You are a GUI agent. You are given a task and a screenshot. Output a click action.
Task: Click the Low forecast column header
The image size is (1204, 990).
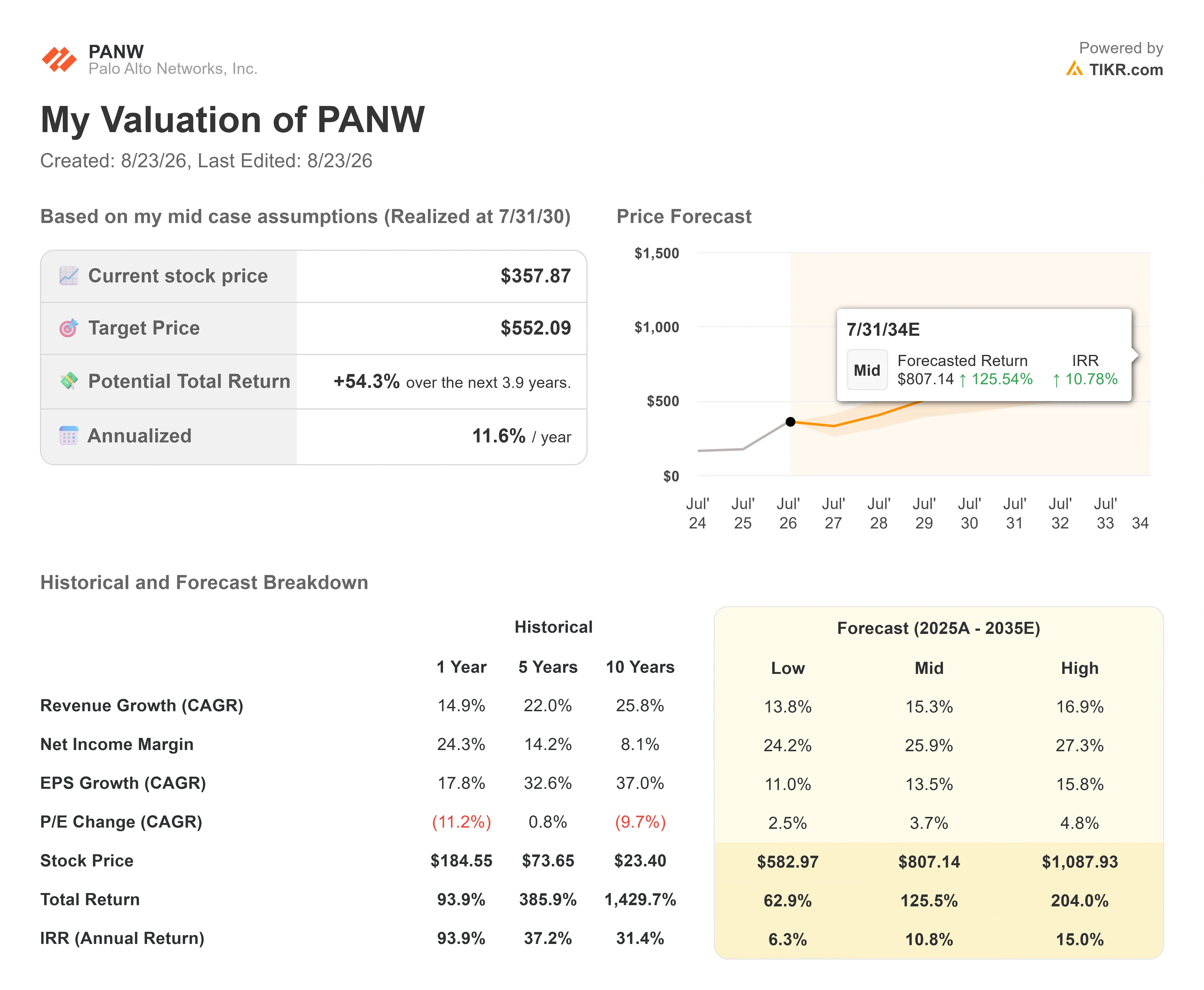[x=788, y=668]
